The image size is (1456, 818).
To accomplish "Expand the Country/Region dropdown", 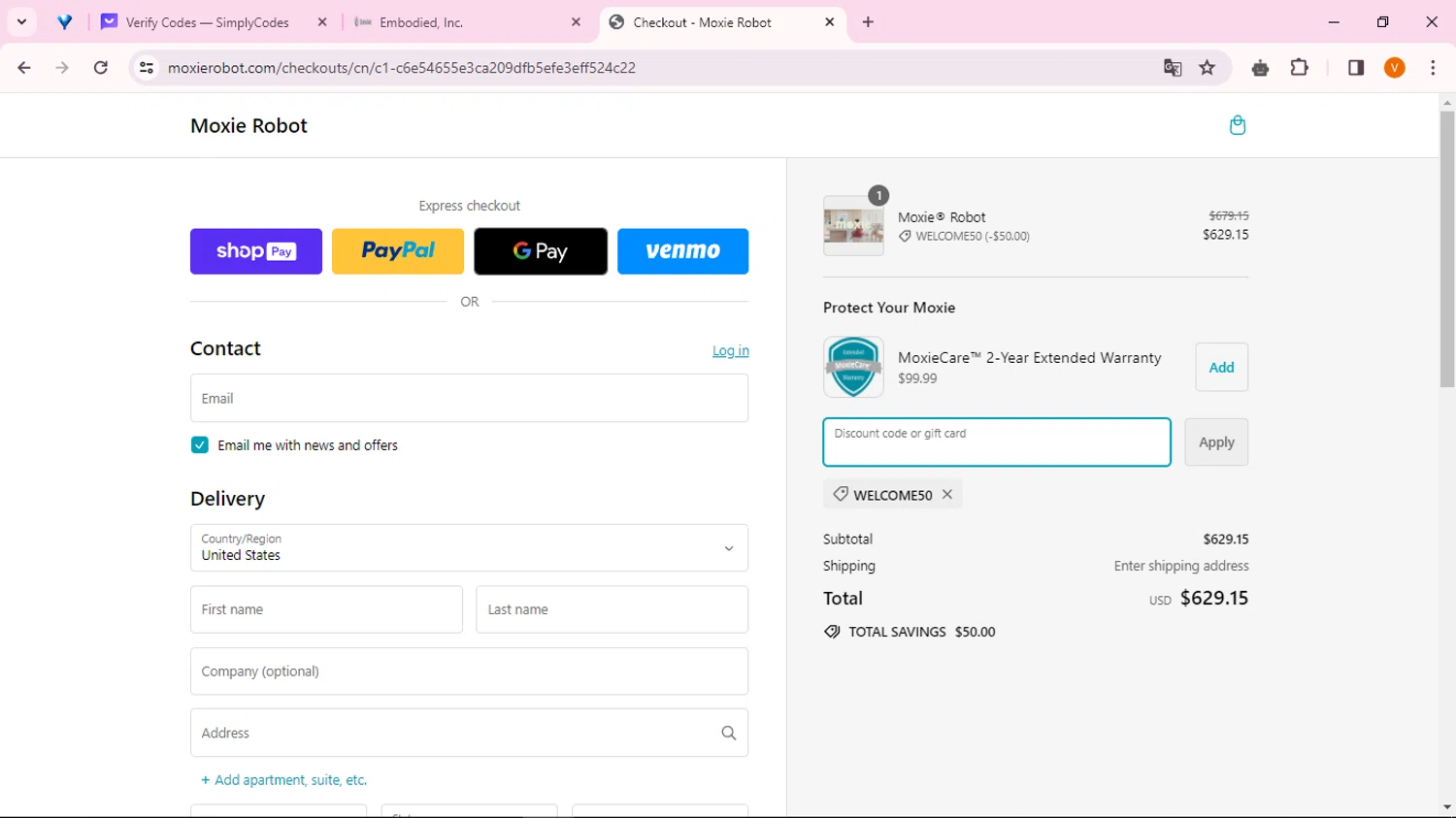I will coord(470,548).
